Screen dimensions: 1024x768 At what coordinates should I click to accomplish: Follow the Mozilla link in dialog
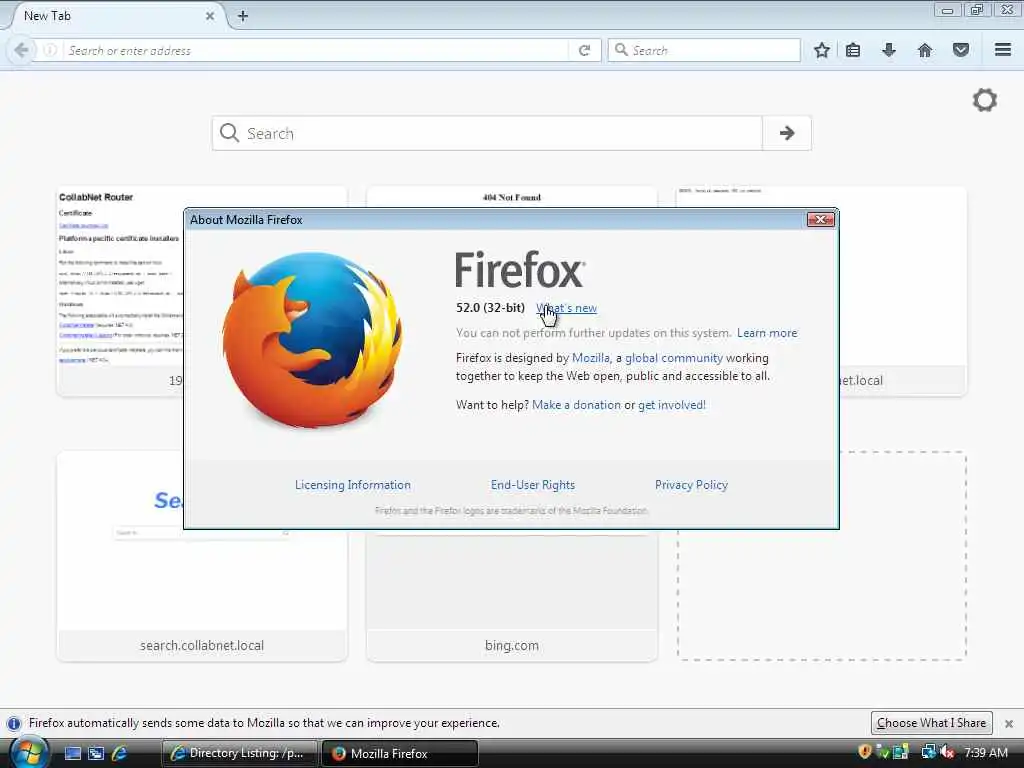[590, 358]
